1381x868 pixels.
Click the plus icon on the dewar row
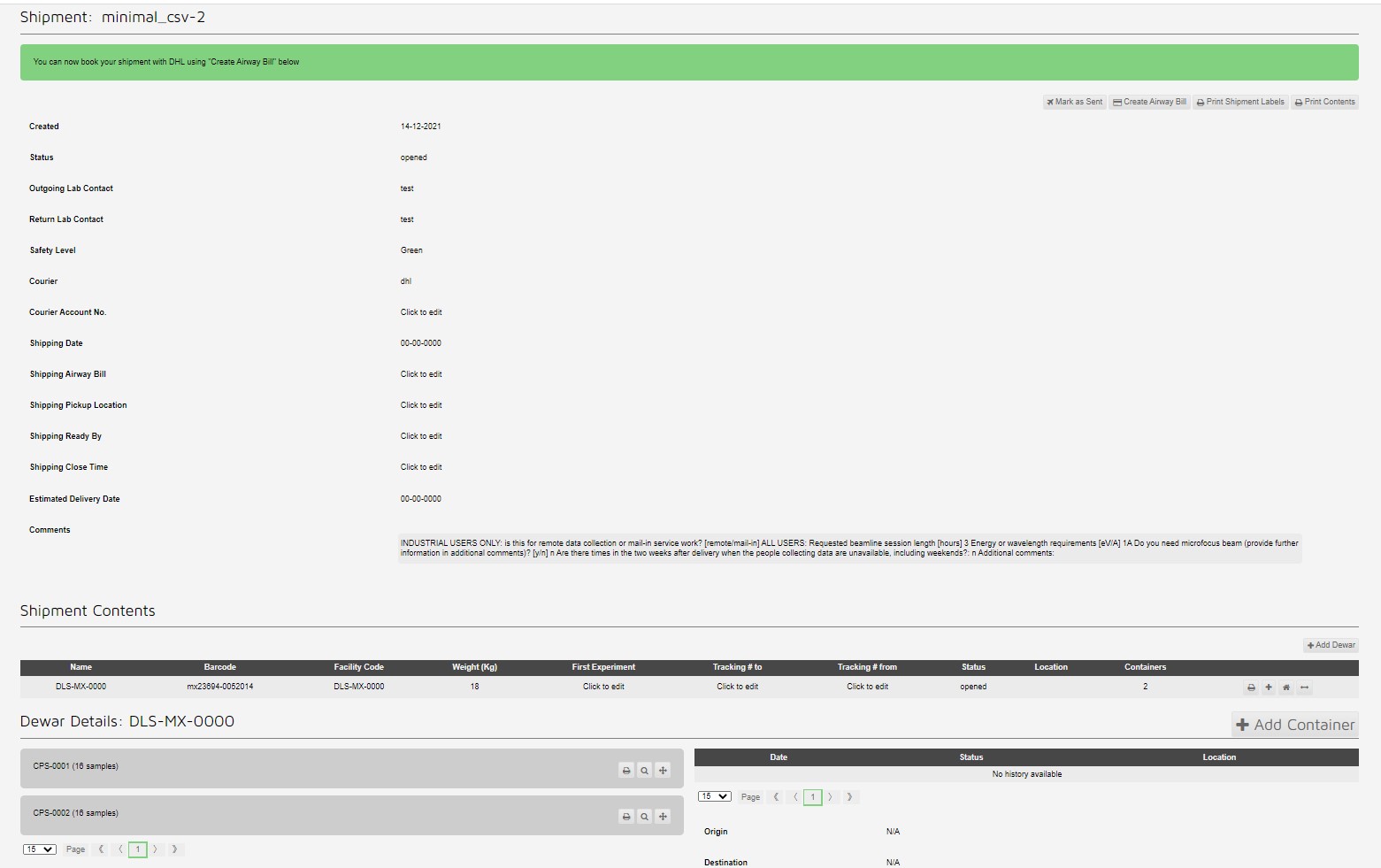tap(1268, 687)
